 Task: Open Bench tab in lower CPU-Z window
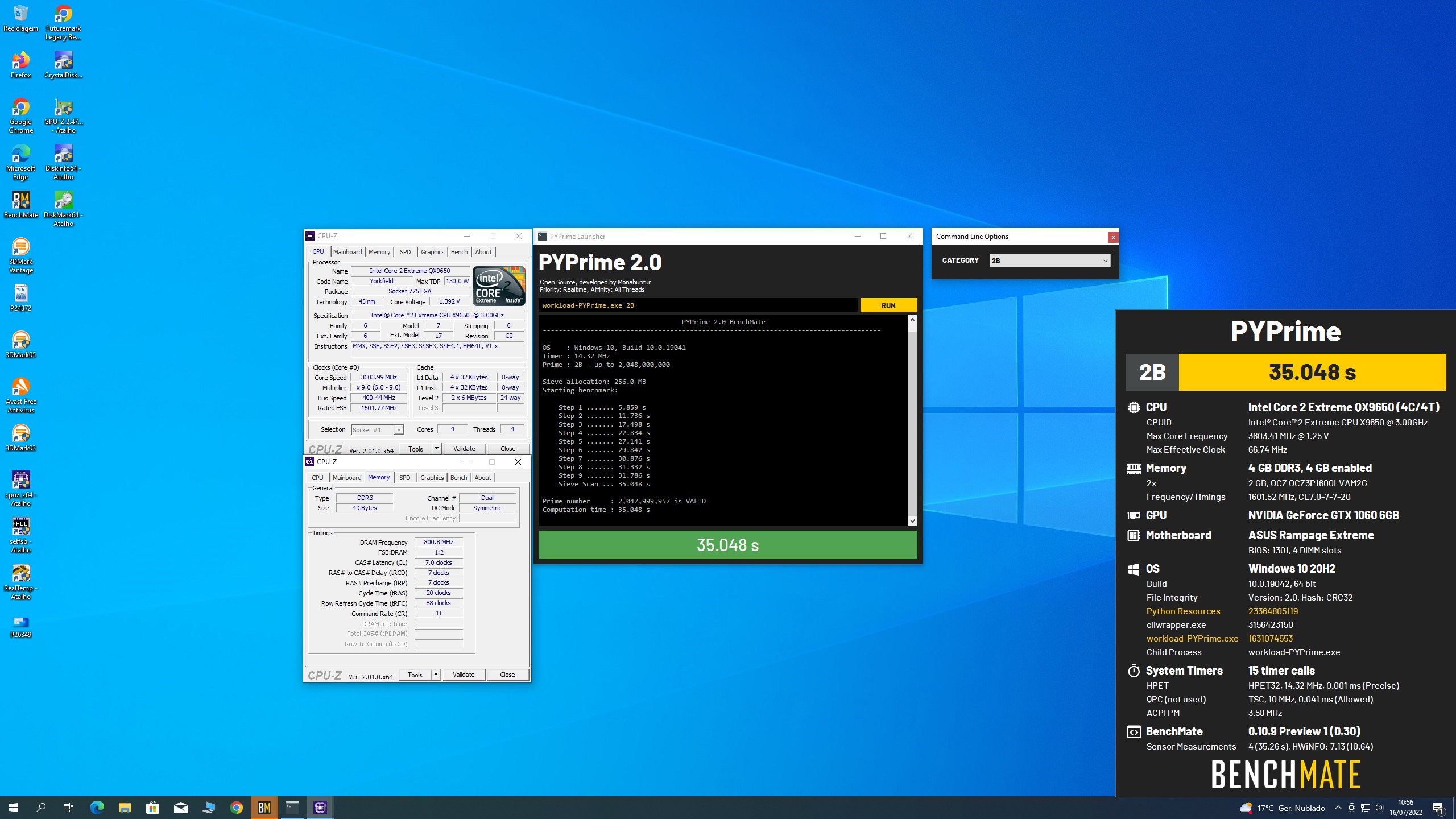coord(458,478)
